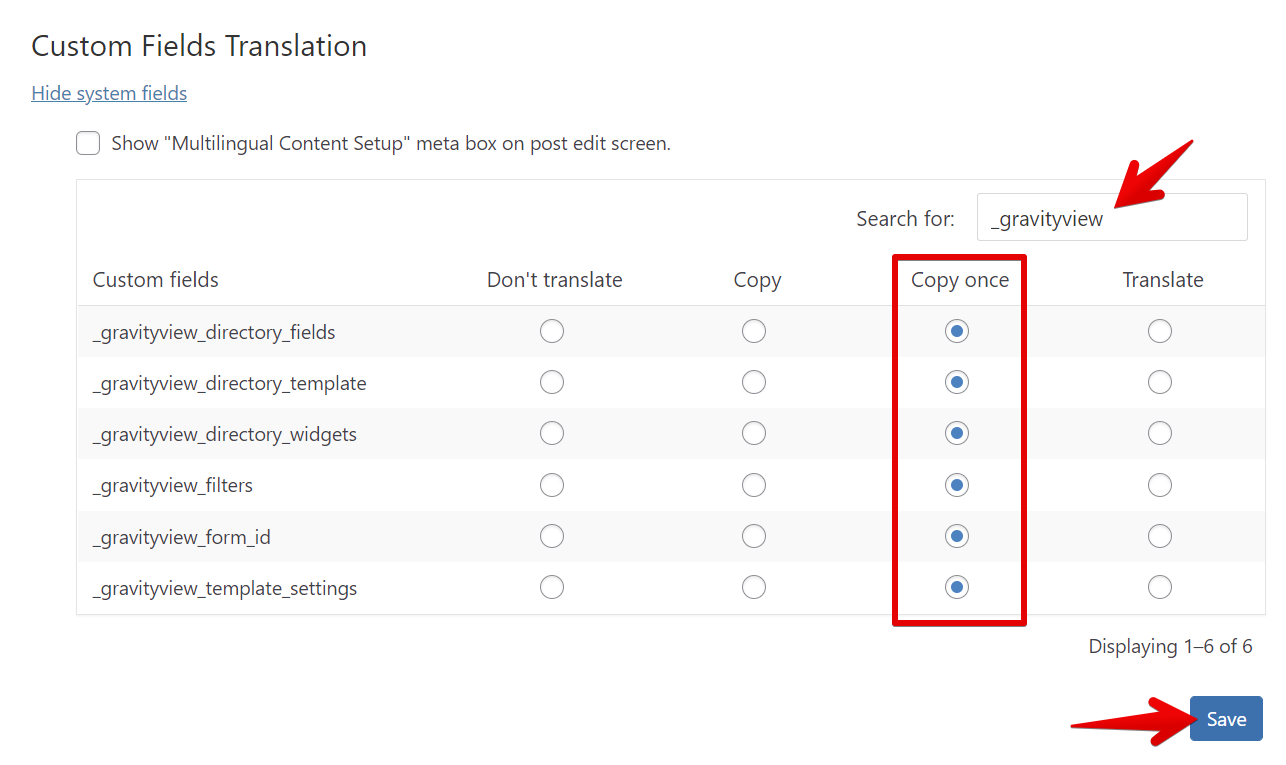This screenshot has height=765, width=1286.
Task: Set _gravityview_directory_template to Translate
Action: click(1160, 382)
